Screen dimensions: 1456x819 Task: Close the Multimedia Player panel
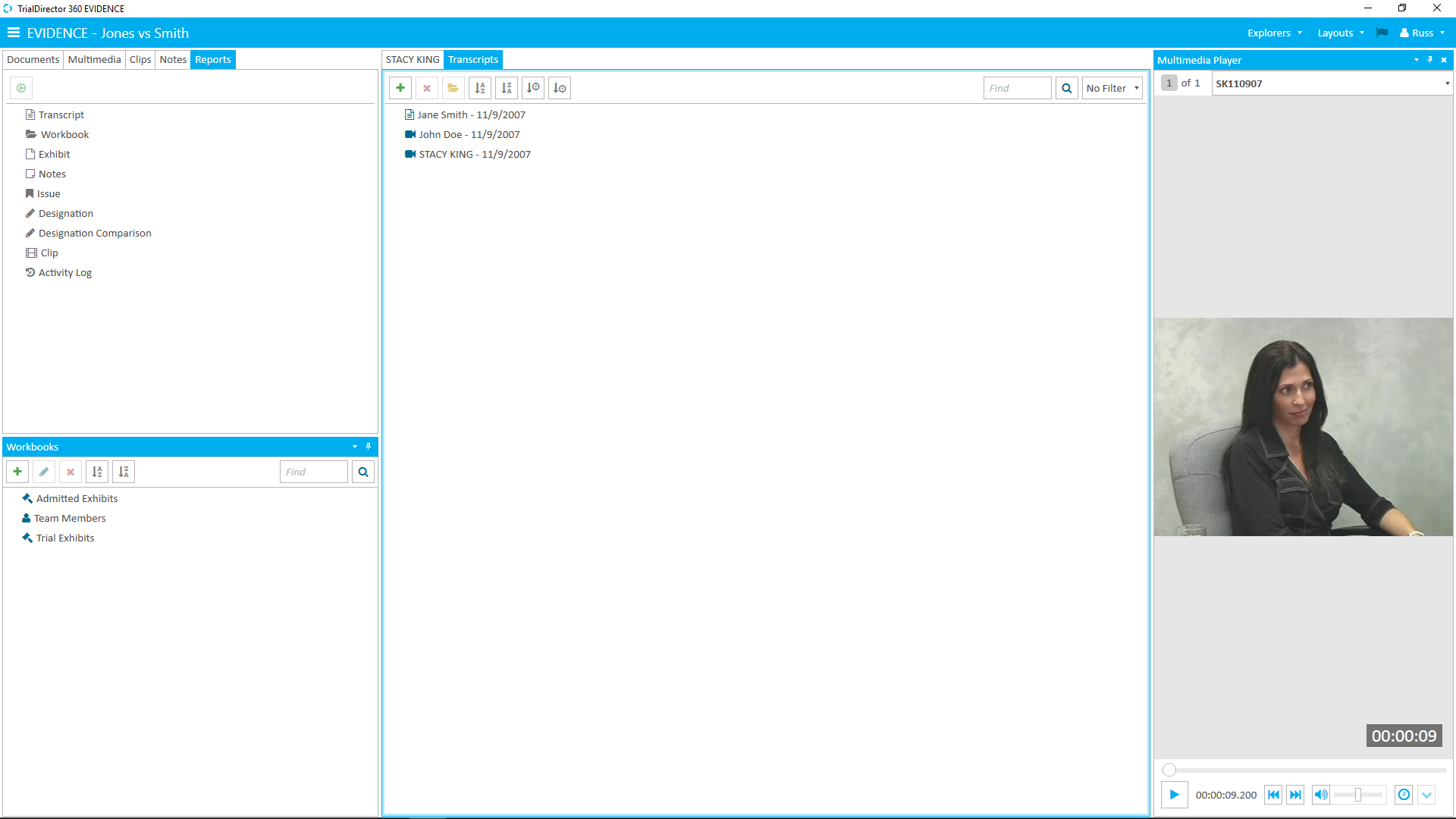pos(1444,60)
